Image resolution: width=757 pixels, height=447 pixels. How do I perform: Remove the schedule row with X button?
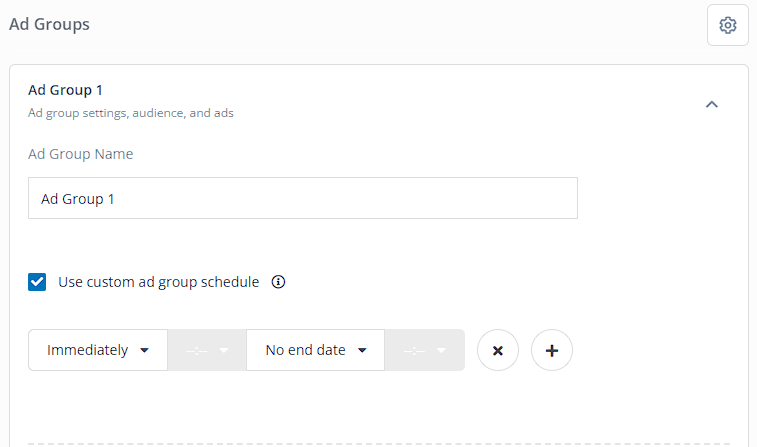pos(498,350)
